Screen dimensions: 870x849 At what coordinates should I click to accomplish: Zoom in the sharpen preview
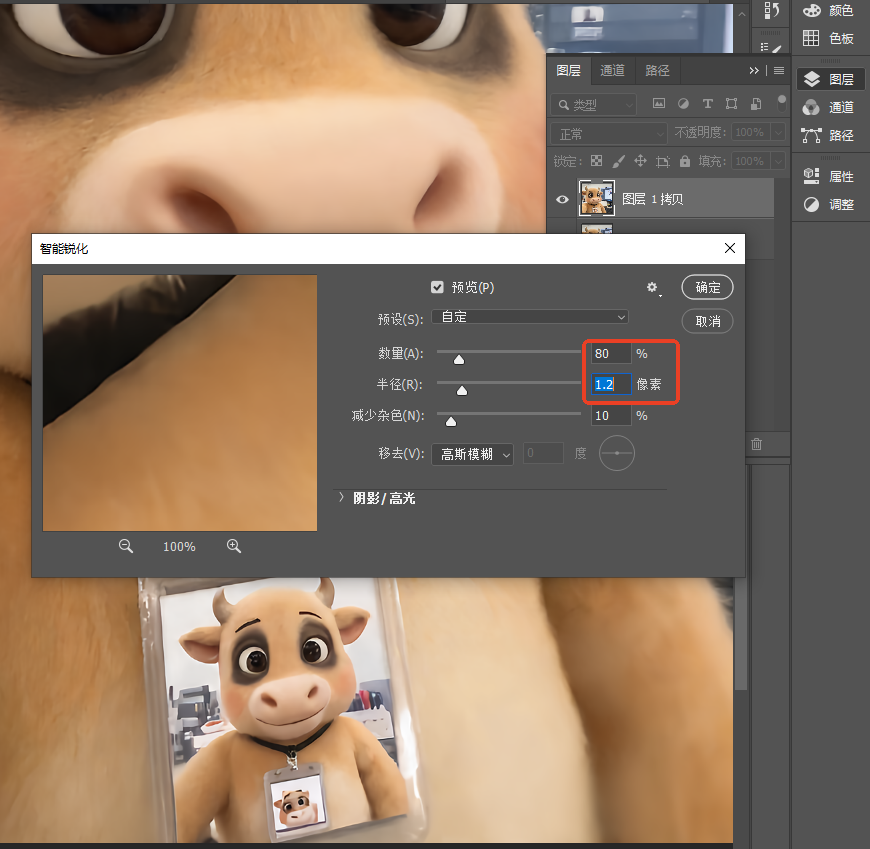234,546
